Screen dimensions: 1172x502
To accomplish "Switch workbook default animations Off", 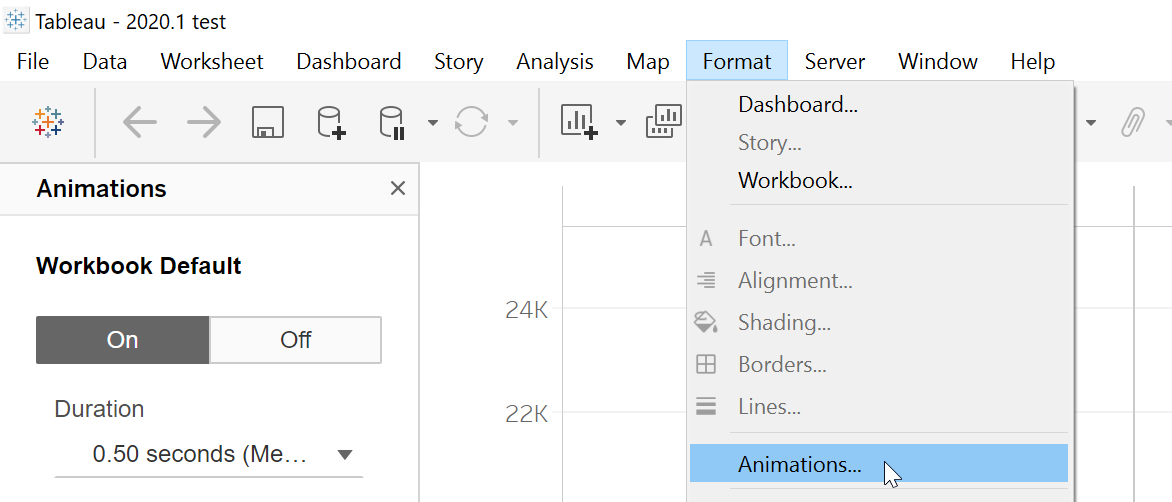I will [x=296, y=340].
